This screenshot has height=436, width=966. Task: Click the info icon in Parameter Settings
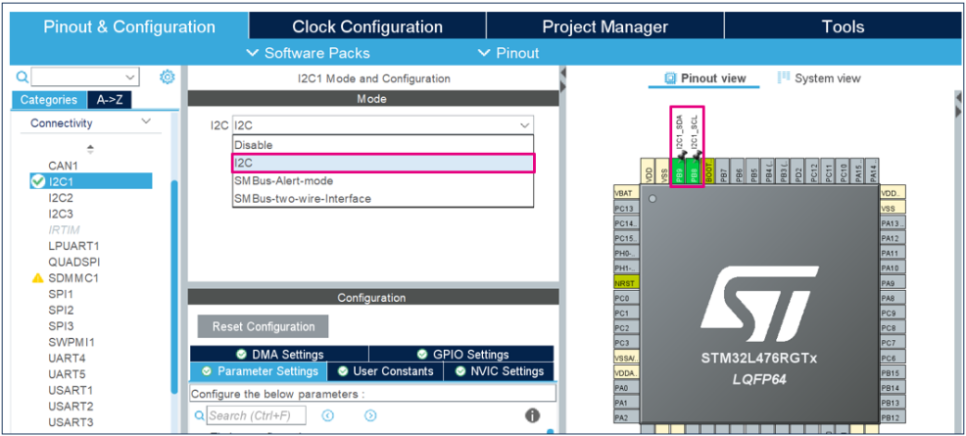532,416
